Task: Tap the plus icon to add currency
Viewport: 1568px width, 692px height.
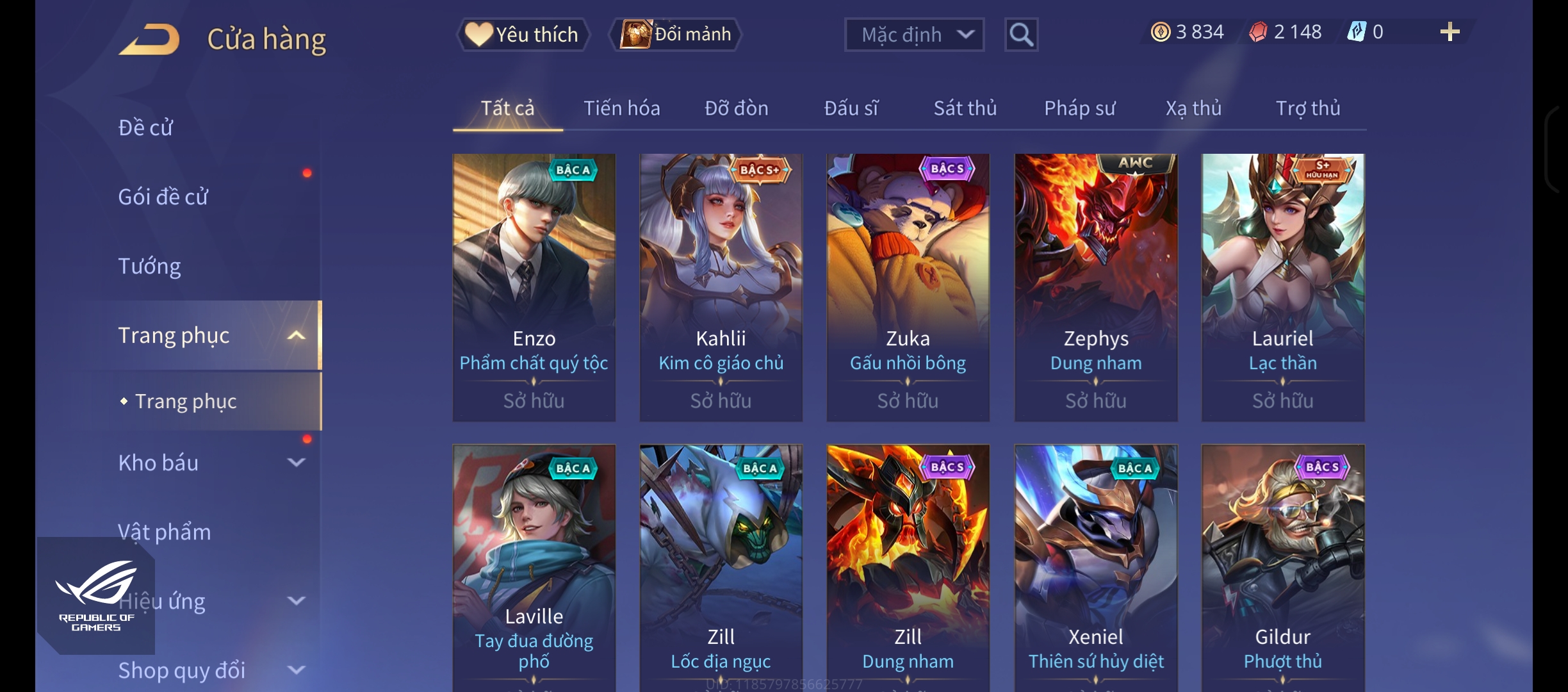Action: tap(1450, 31)
